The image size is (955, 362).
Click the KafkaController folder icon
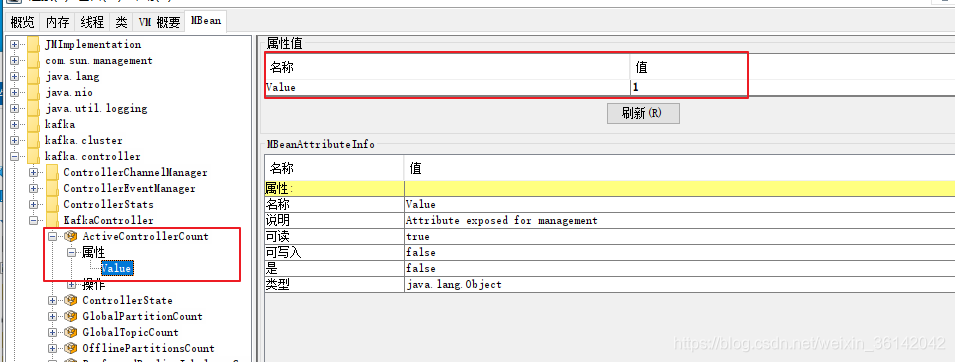(x=52, y=220)
